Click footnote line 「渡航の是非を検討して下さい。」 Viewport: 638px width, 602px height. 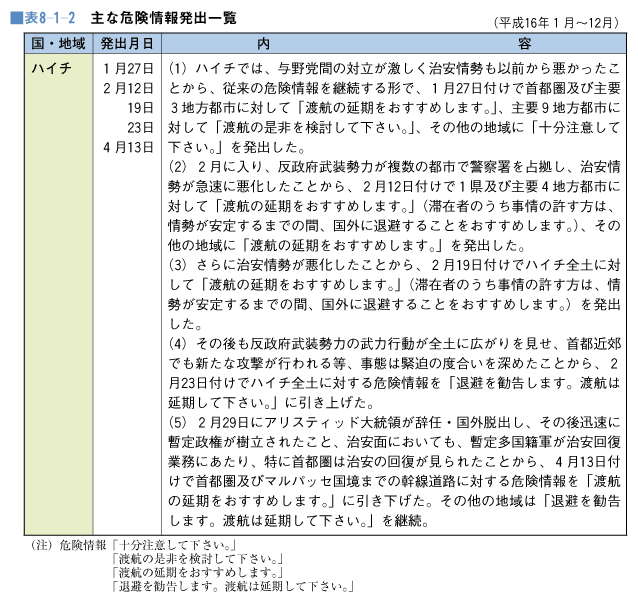click(197, 559)
